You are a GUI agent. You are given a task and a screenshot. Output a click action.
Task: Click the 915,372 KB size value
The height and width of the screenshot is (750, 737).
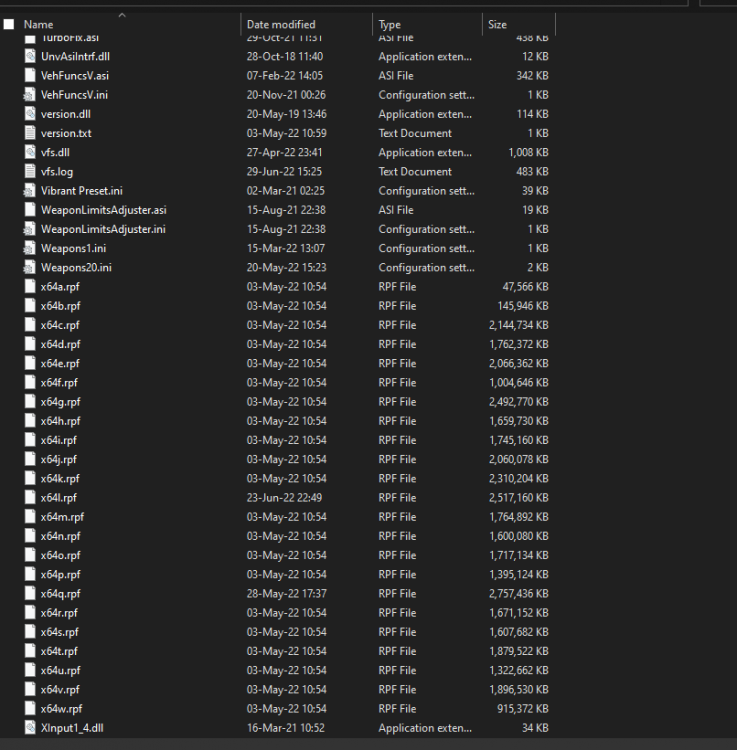[x=522, y=708]
